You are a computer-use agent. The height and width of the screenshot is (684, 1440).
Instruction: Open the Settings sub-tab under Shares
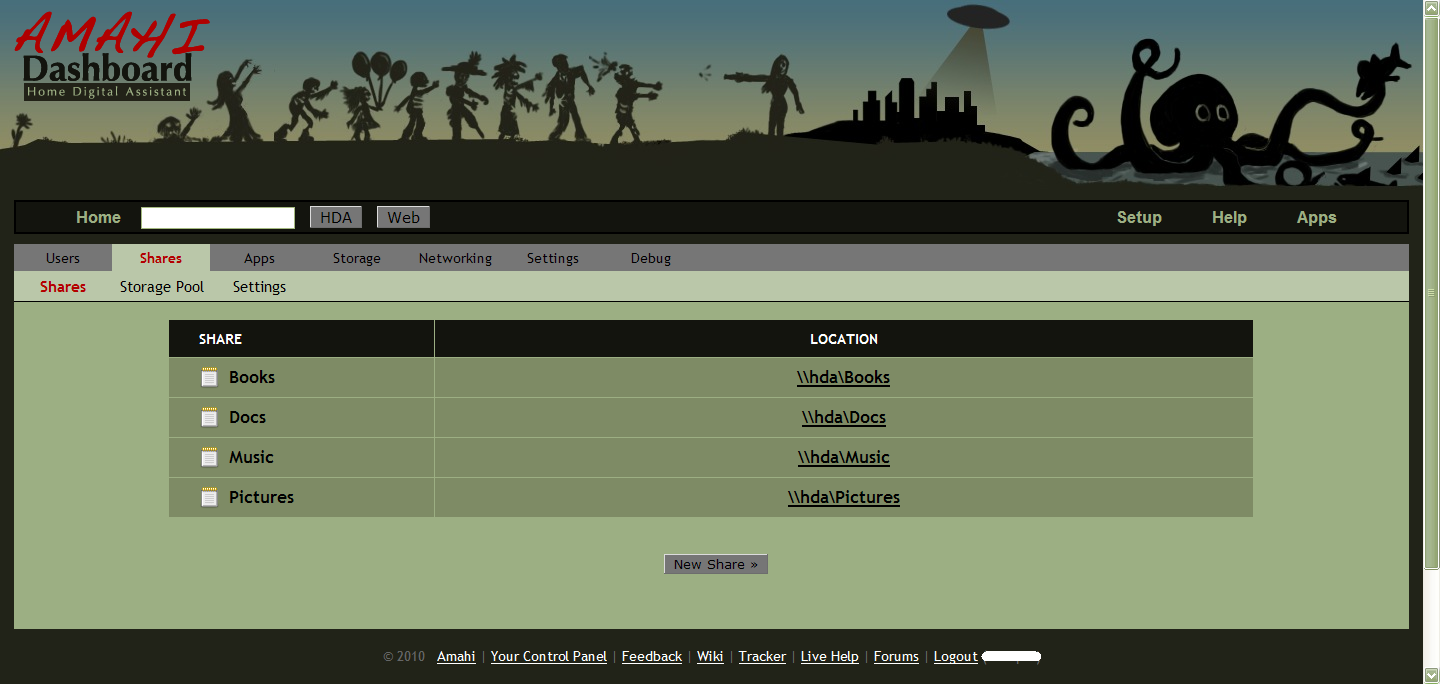(x=259, y=287)
